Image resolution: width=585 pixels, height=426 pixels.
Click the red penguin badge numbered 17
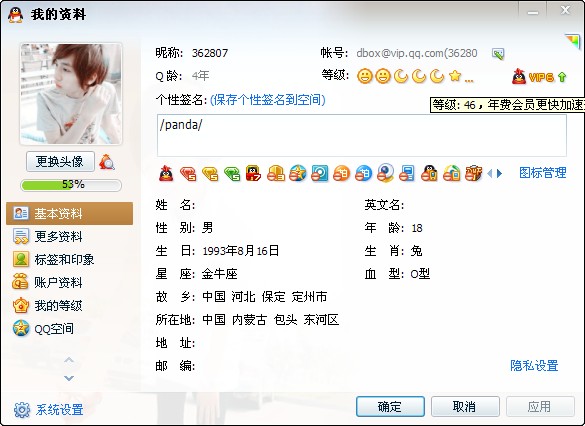(253, 173)
